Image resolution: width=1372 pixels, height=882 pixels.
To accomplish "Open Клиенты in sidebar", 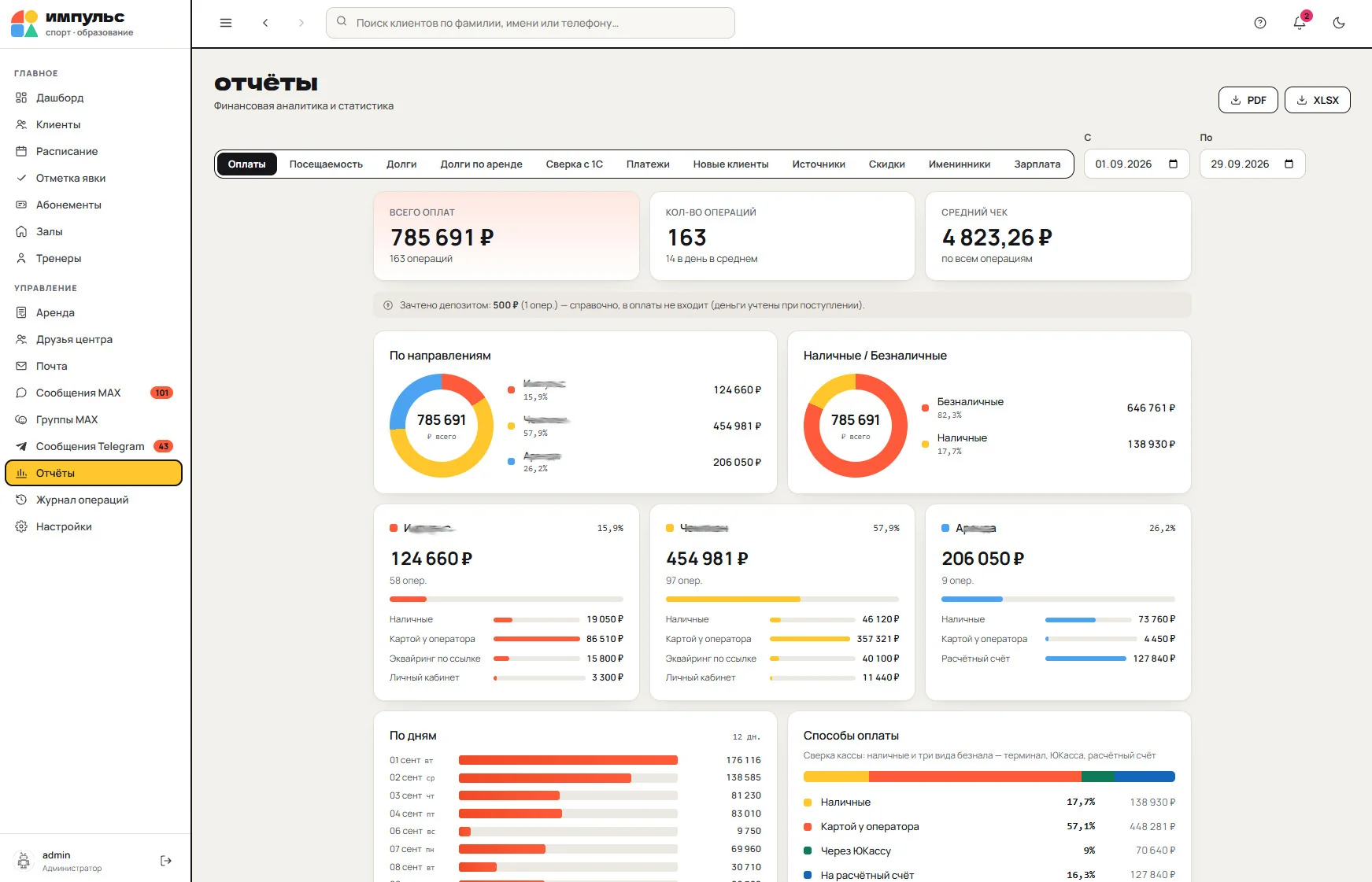I will [94, 124].
